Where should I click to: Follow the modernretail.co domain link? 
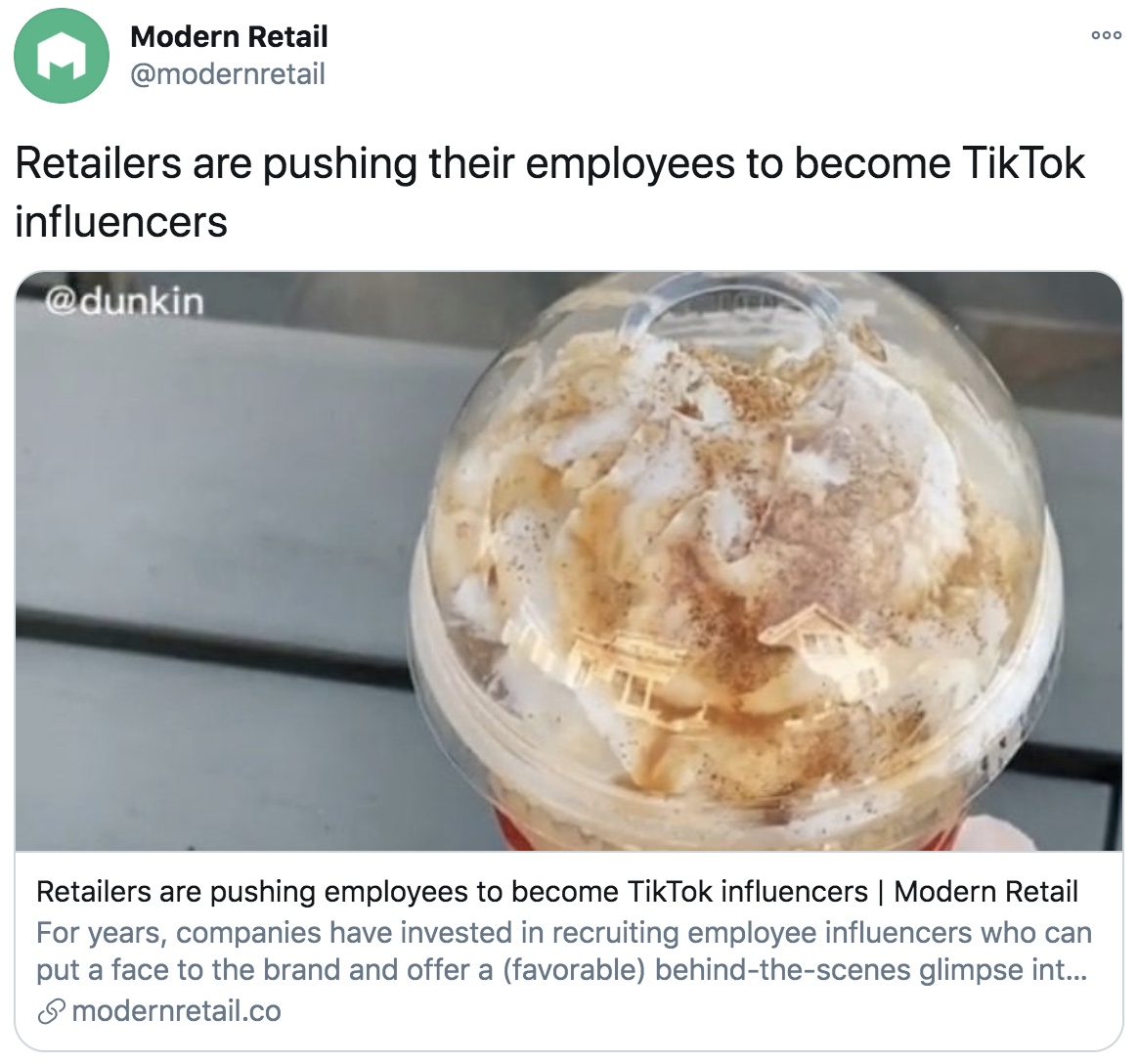coord(176,1011)
